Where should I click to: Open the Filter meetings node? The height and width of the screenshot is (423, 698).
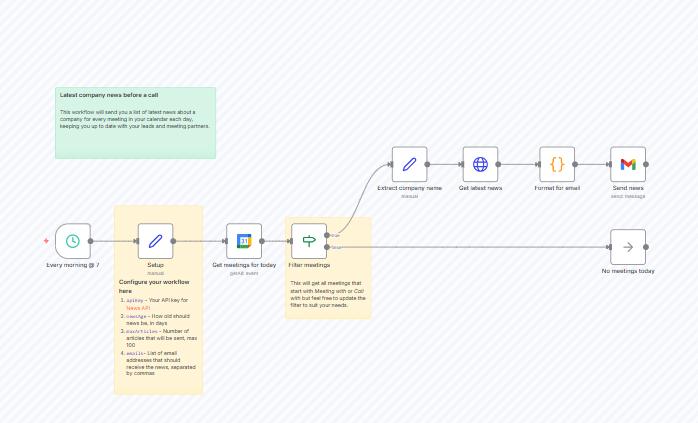pos(308,241)
